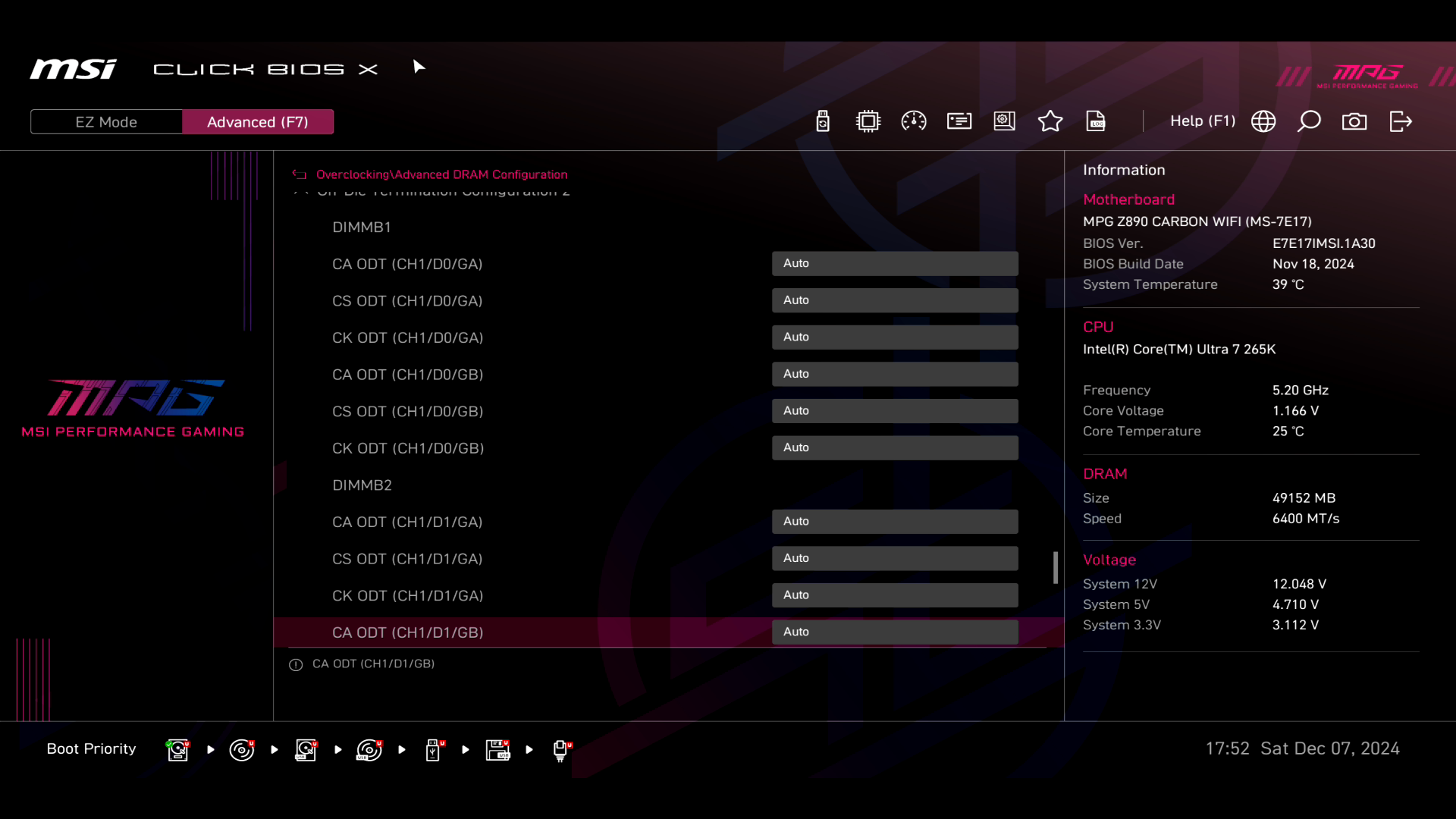Click the globe language icon
The width and height of the screenshot is (1456, 819).
(x=1263, y=121)
